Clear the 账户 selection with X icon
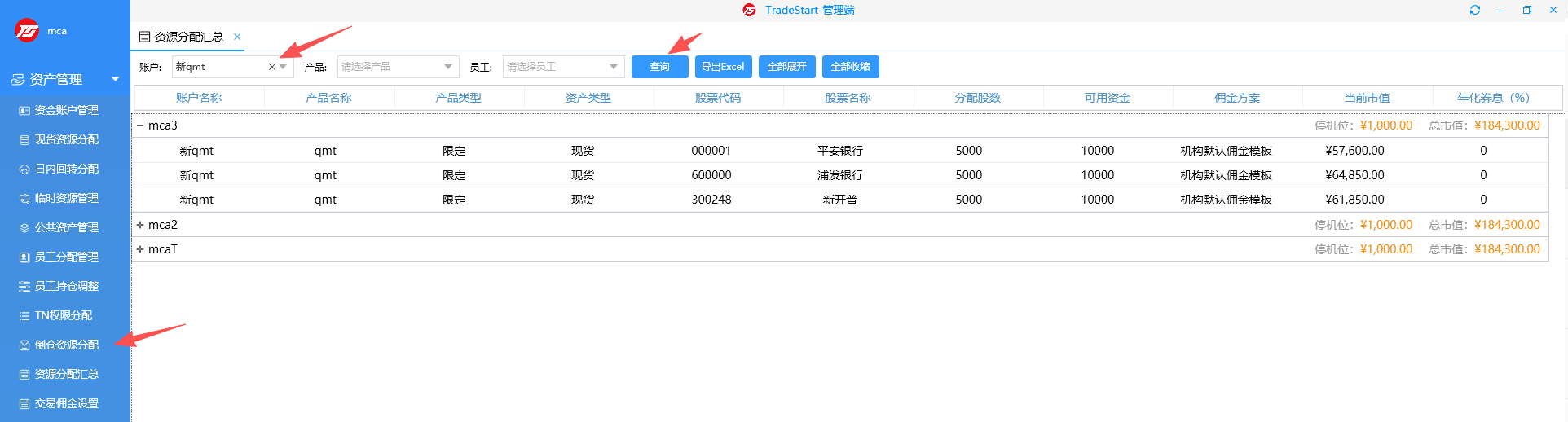1568x422 pixels. click(271, 67)
